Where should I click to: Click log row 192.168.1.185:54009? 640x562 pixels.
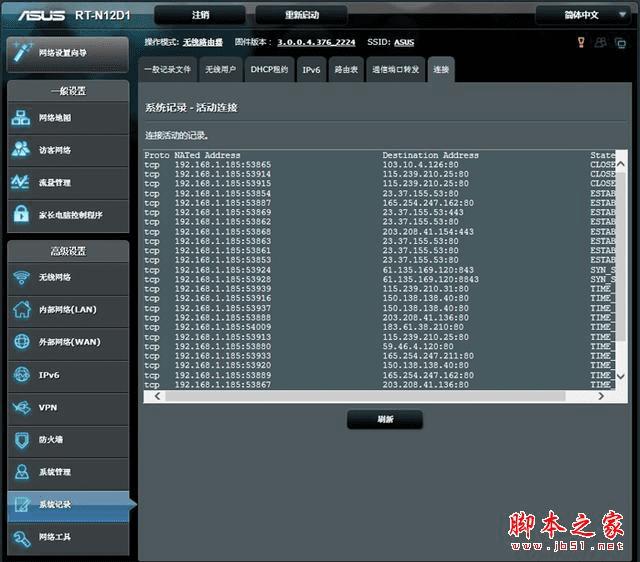tap(222, 327)
